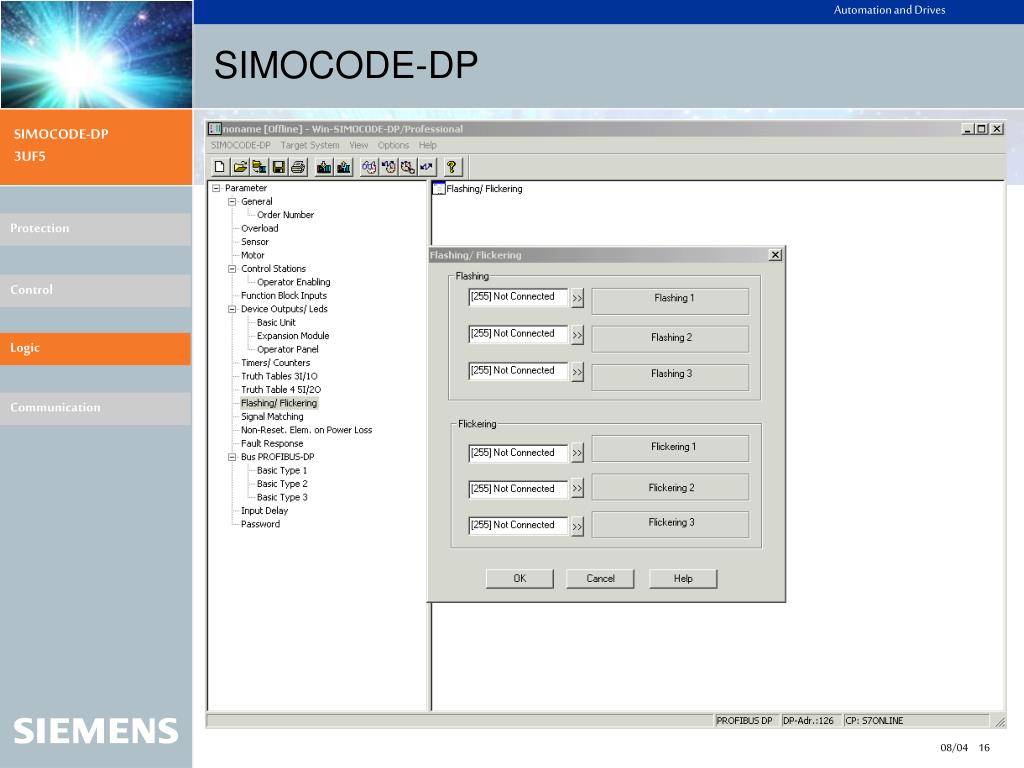This screenshot has height=768, width=1024.
Task: Click the Flickering 3 Not Connected field
Action: coord(518,525)
